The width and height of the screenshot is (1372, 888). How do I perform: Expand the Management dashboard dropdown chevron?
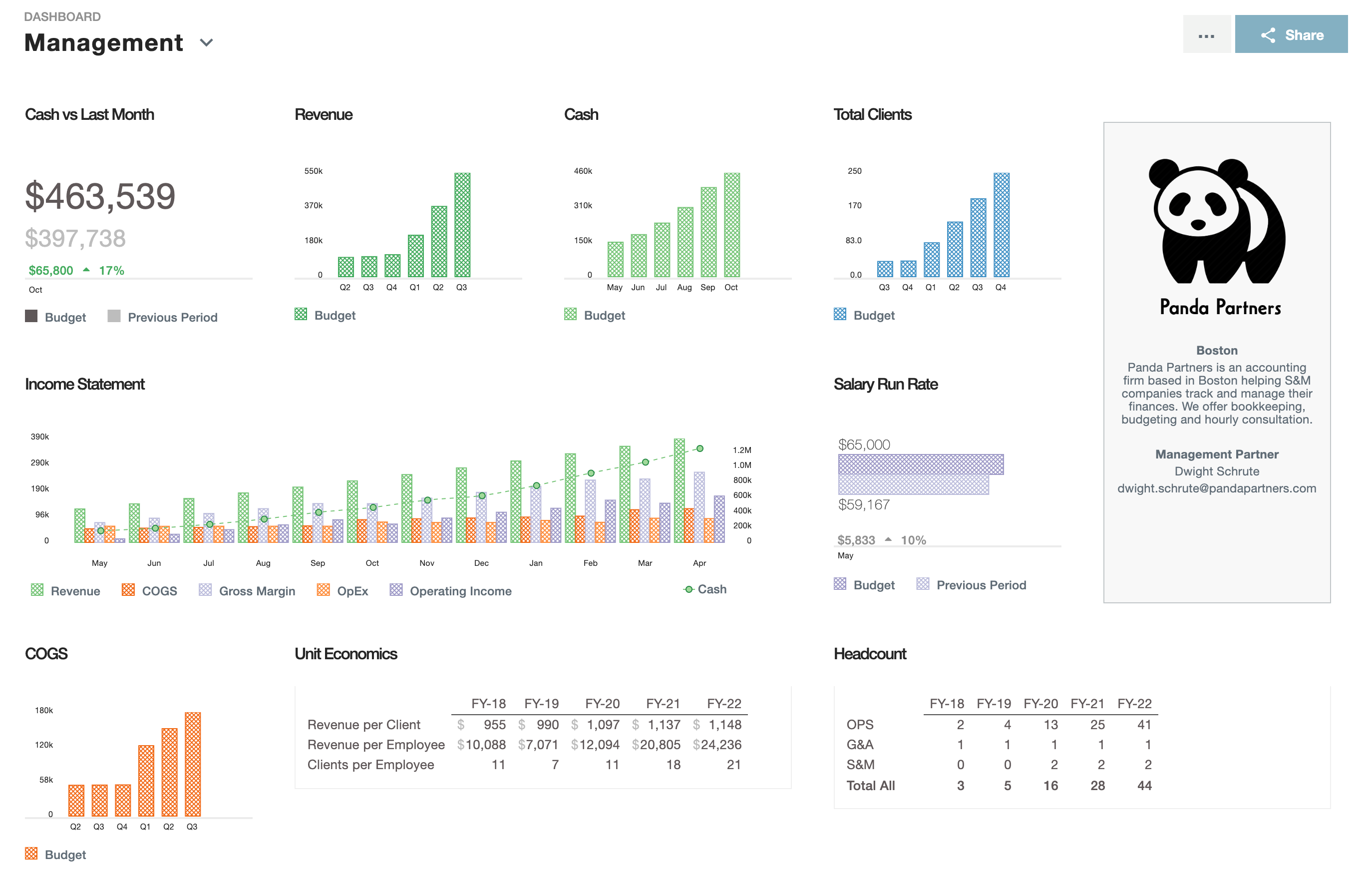pos(206,42)
